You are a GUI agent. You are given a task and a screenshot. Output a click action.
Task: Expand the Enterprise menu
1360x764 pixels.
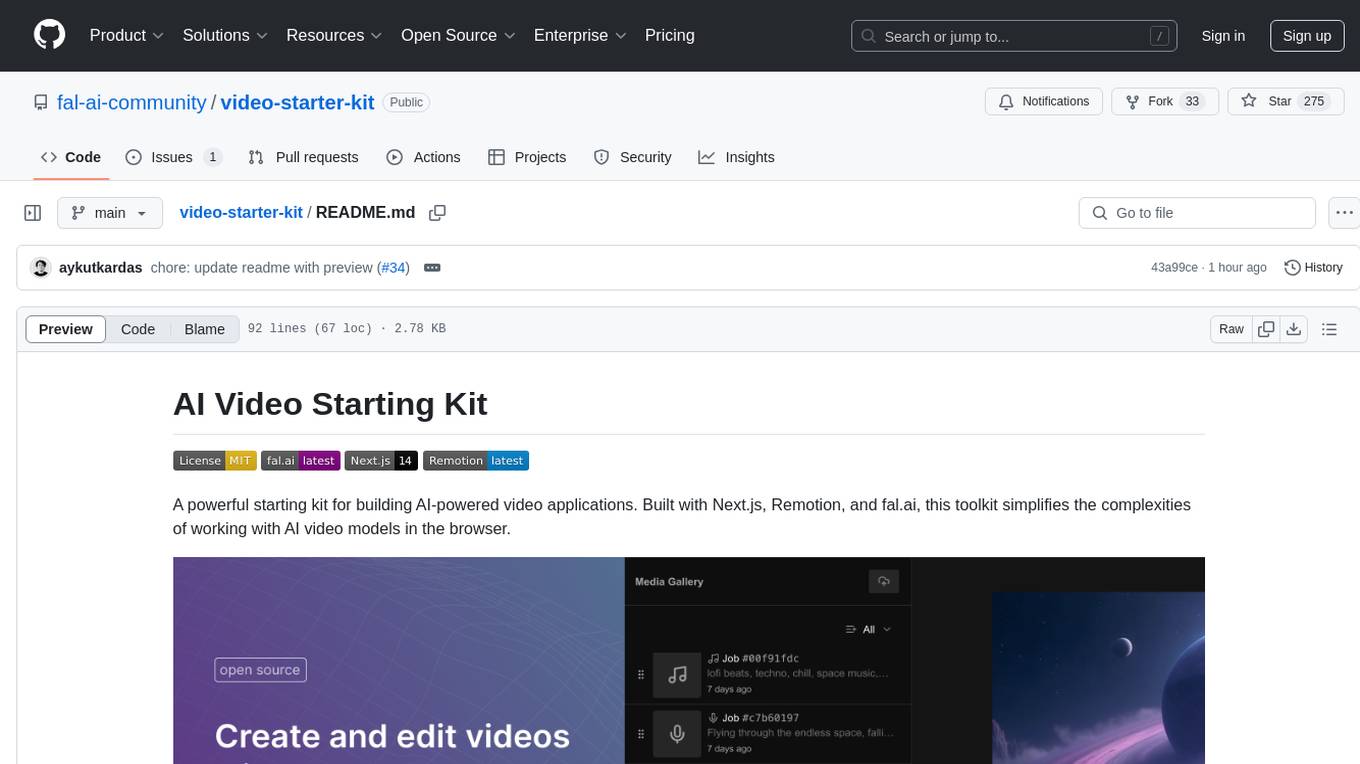[x=580, y=35]
